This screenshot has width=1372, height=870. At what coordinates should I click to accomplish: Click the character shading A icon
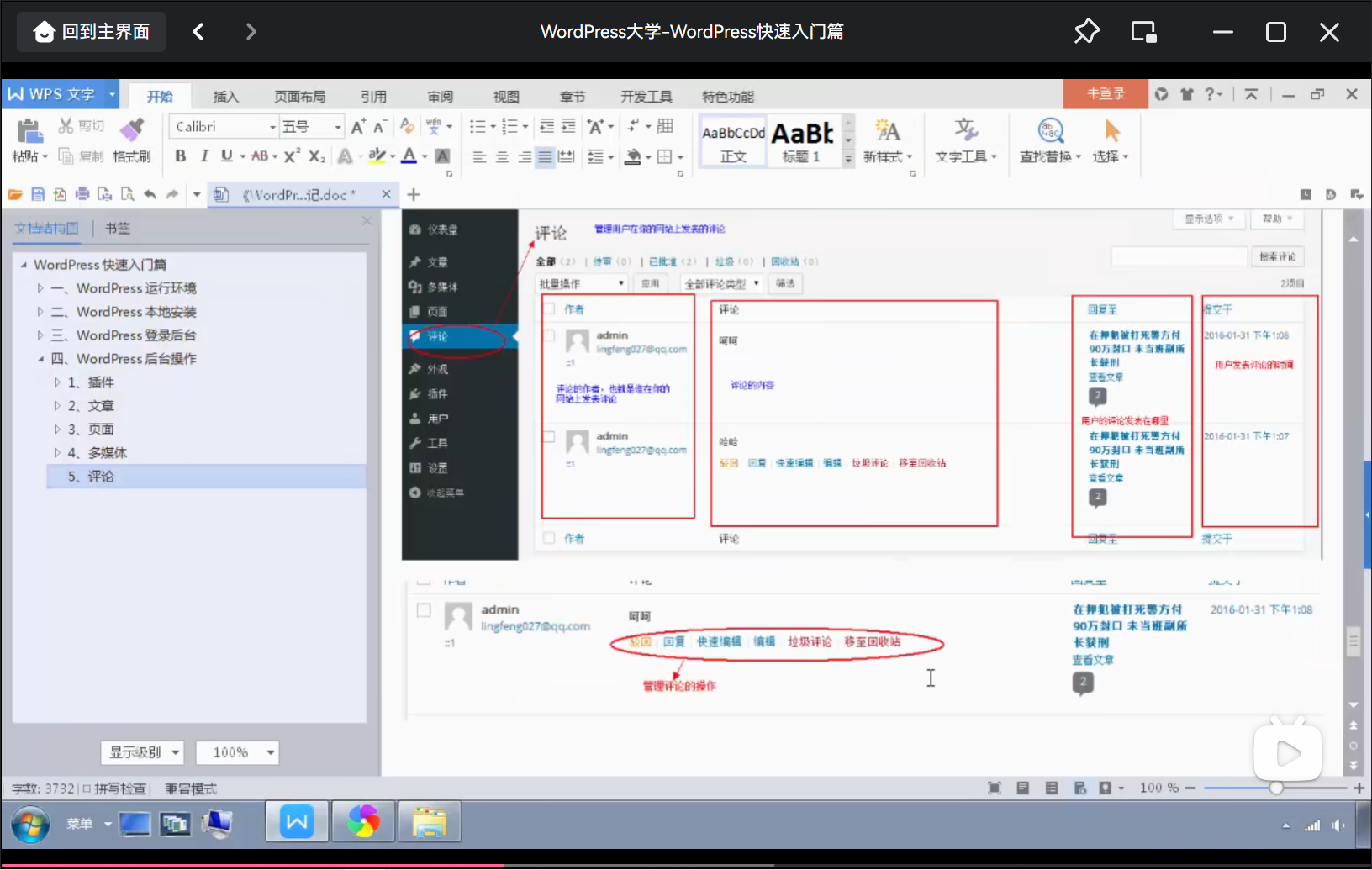pos(442,156)
